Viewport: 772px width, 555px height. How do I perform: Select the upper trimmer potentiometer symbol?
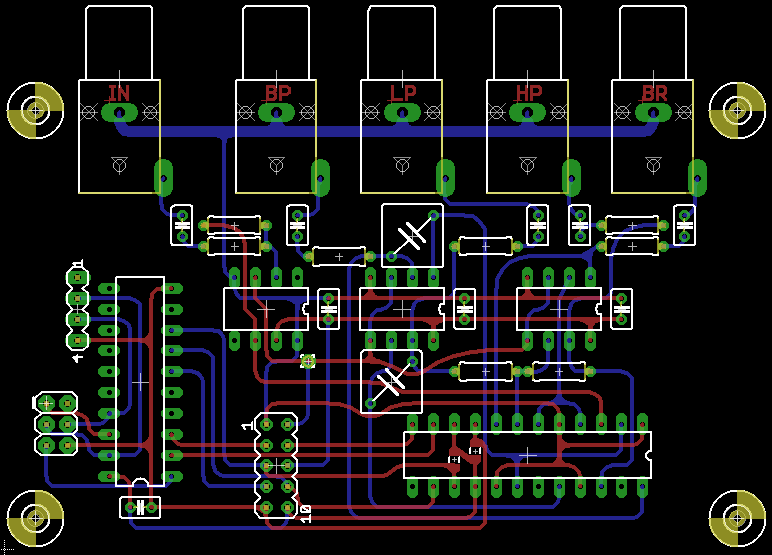coord(412,236)
